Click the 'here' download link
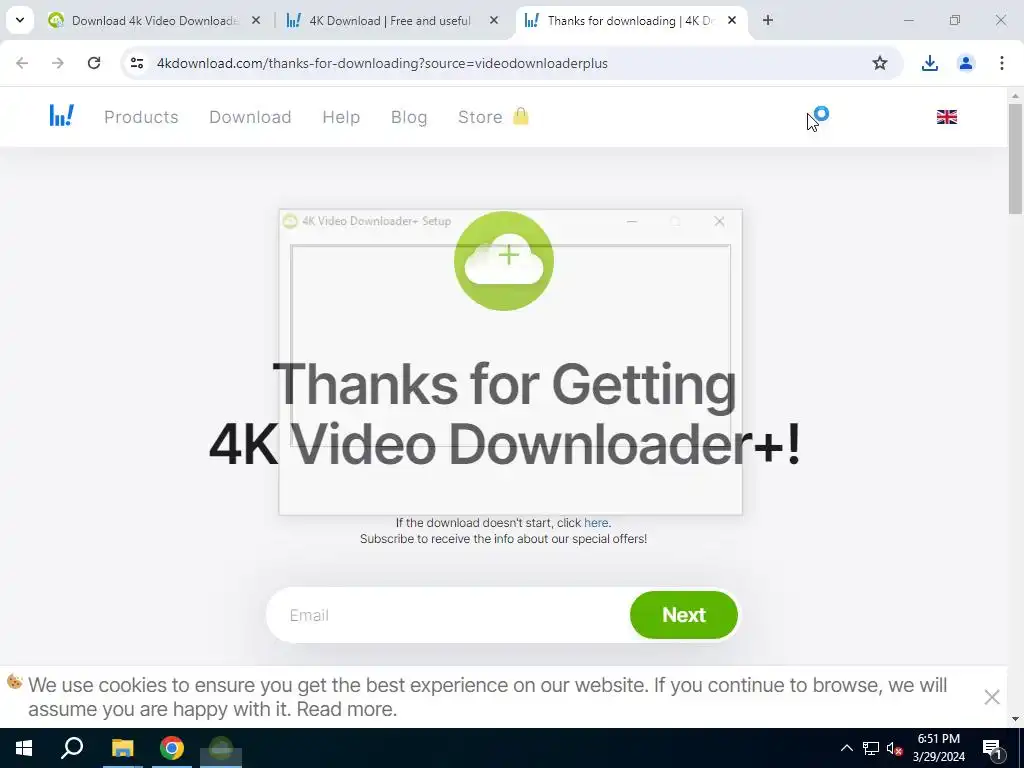 click(596, 522)
